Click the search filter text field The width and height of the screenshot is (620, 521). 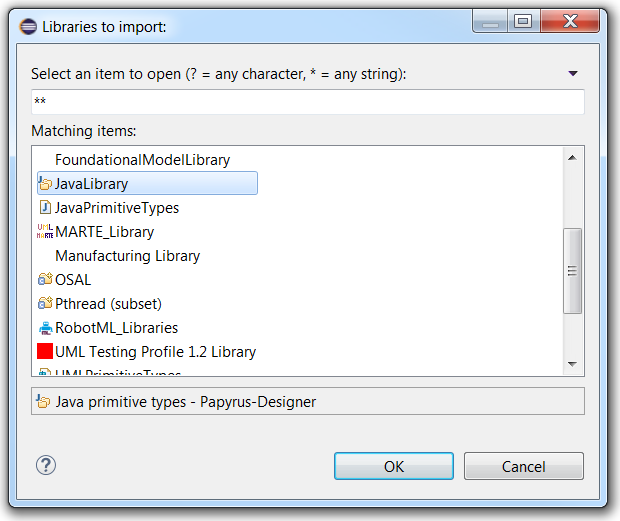point(308,102)
